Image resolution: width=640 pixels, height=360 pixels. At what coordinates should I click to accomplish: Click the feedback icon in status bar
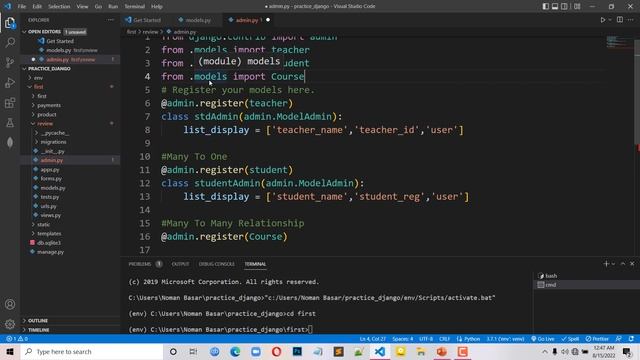(619, 339)
